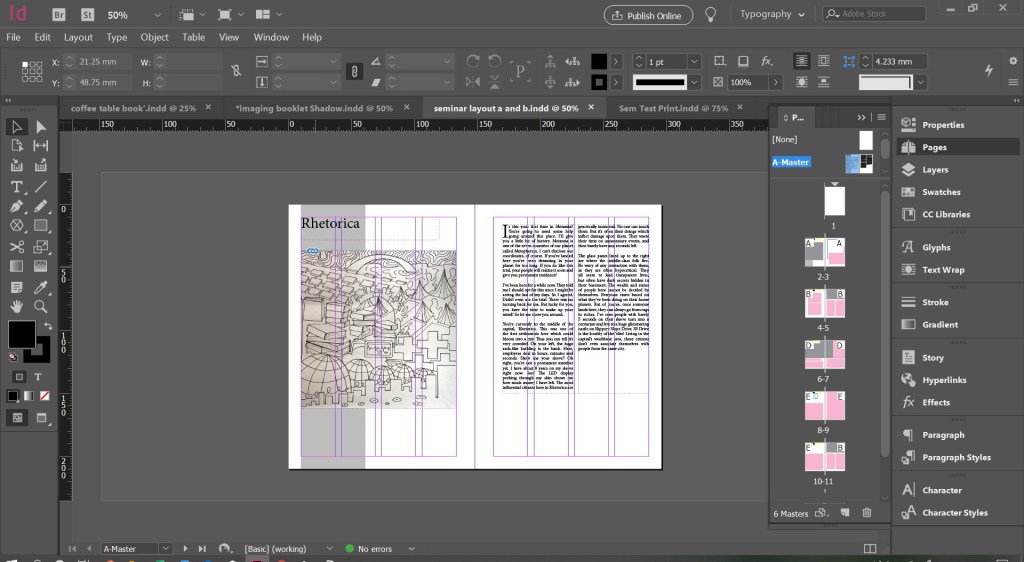1024x562 pixels.
Task: Open the fx effects button in control bar
Action: 767,61
